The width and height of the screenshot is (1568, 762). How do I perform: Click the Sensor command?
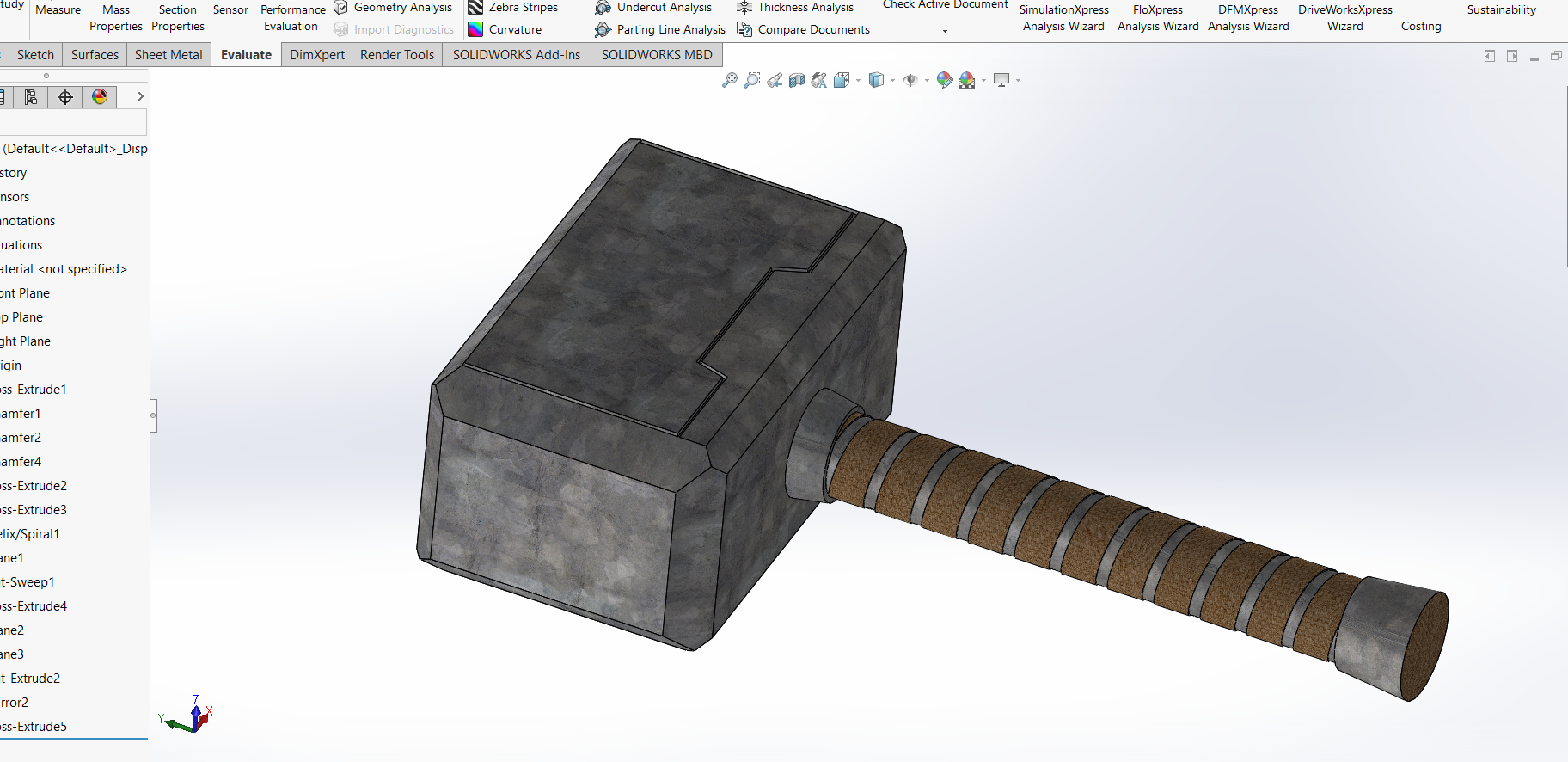coord(230,9)
